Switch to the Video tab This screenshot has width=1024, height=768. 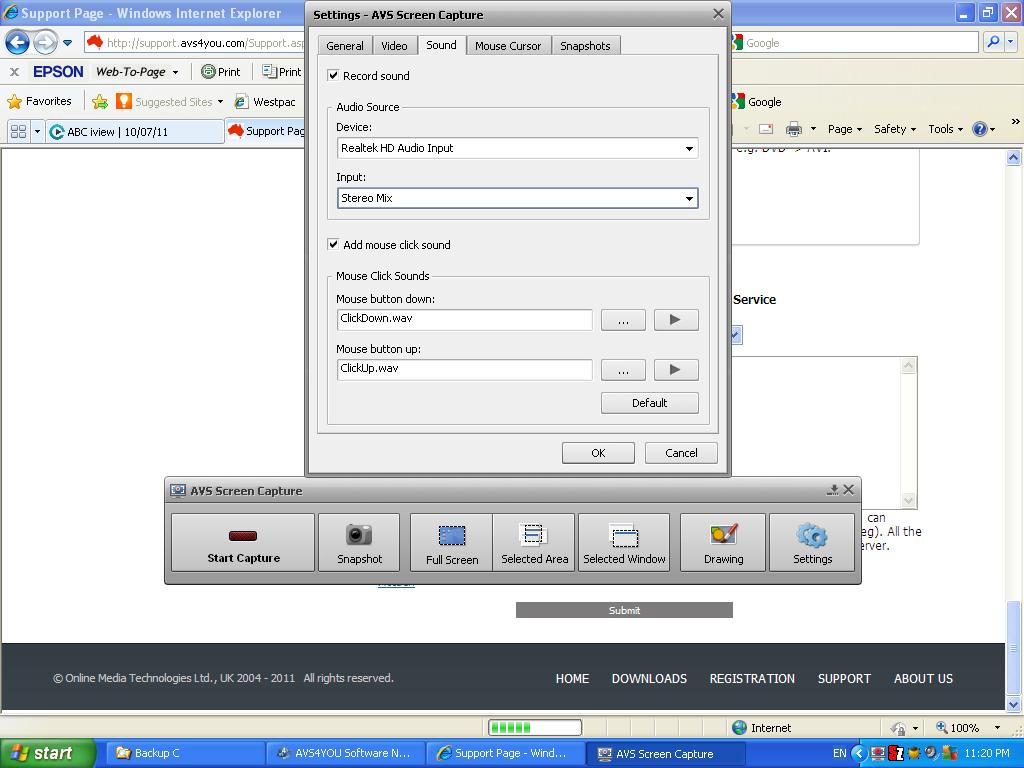tap(394, 46)
